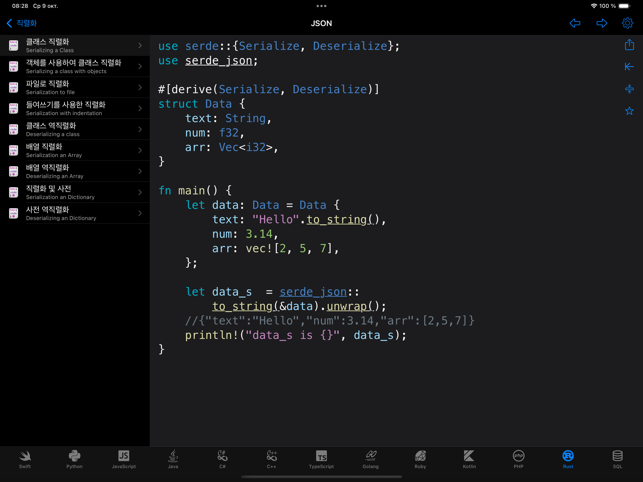Open 배열 직렬화 Serialization an Array
643x482 pixels.
pyautogui.click(x=75, y=150)
